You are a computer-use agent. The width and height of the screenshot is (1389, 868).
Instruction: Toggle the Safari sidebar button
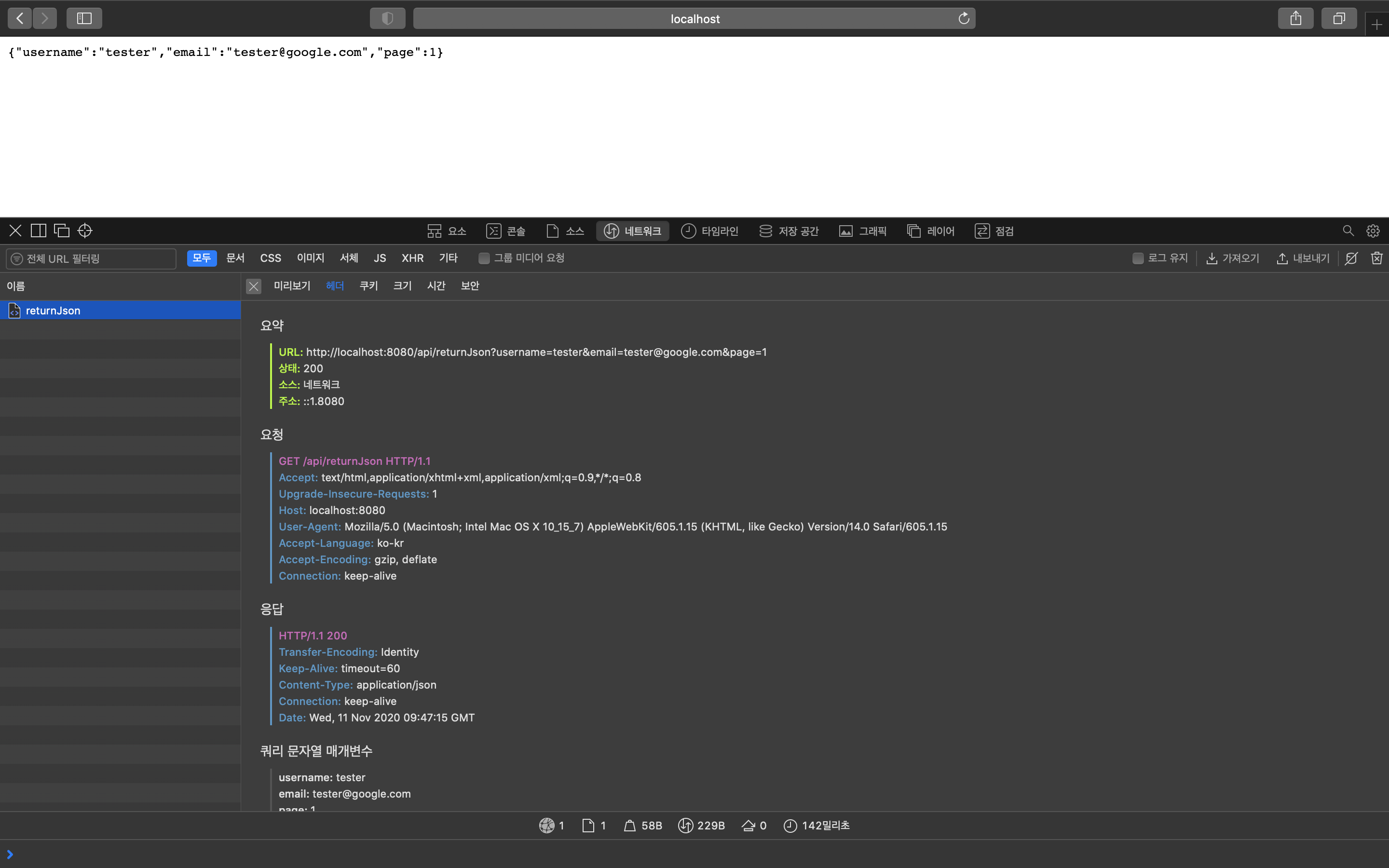coord(84,18)
